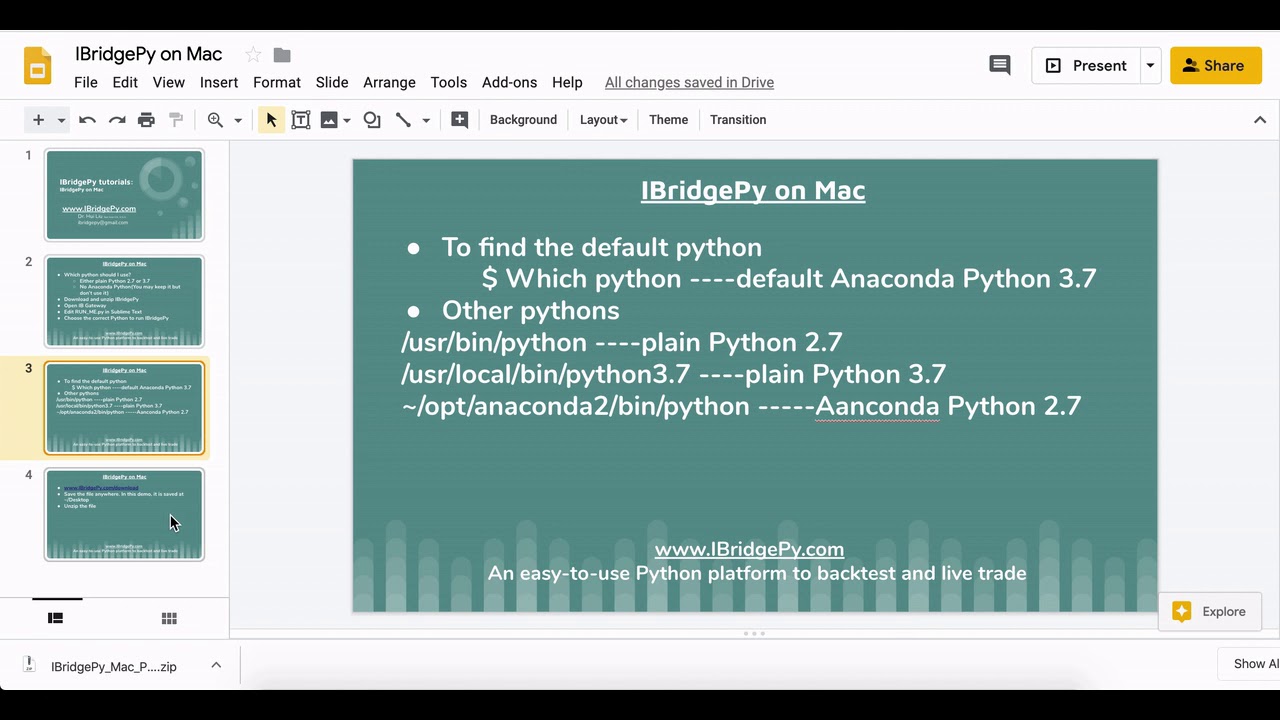Click the Zoom magnifier tool
Screen dimensions: 1280x720
coord(215,120)
